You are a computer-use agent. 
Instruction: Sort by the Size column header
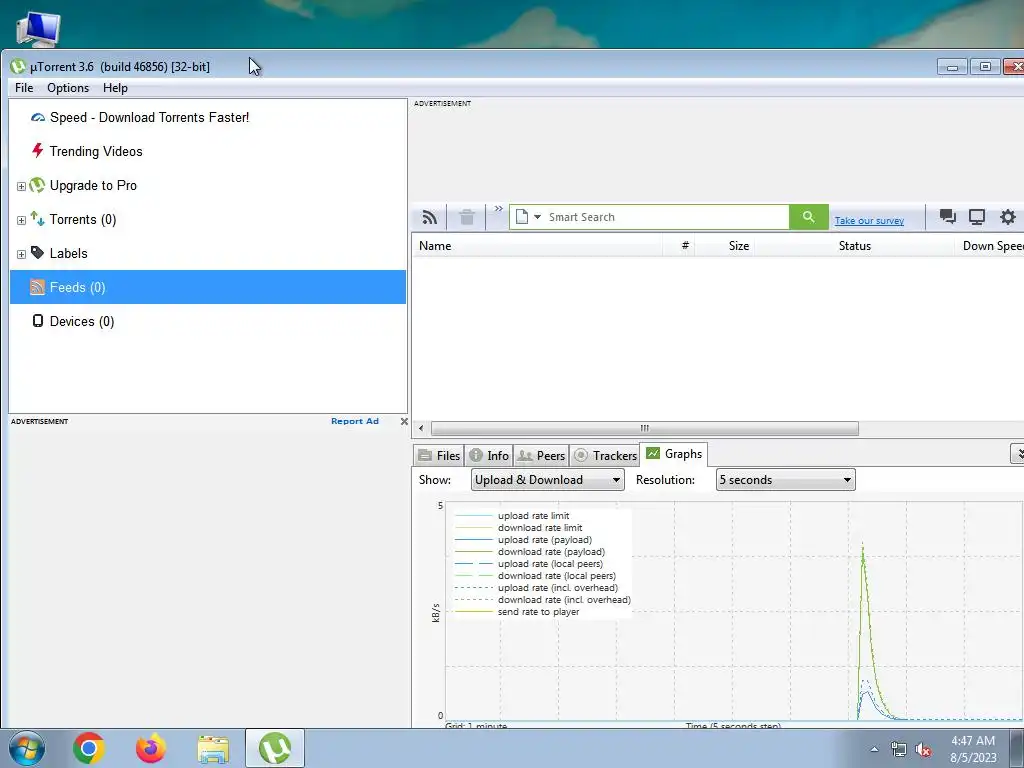[724, 246]
